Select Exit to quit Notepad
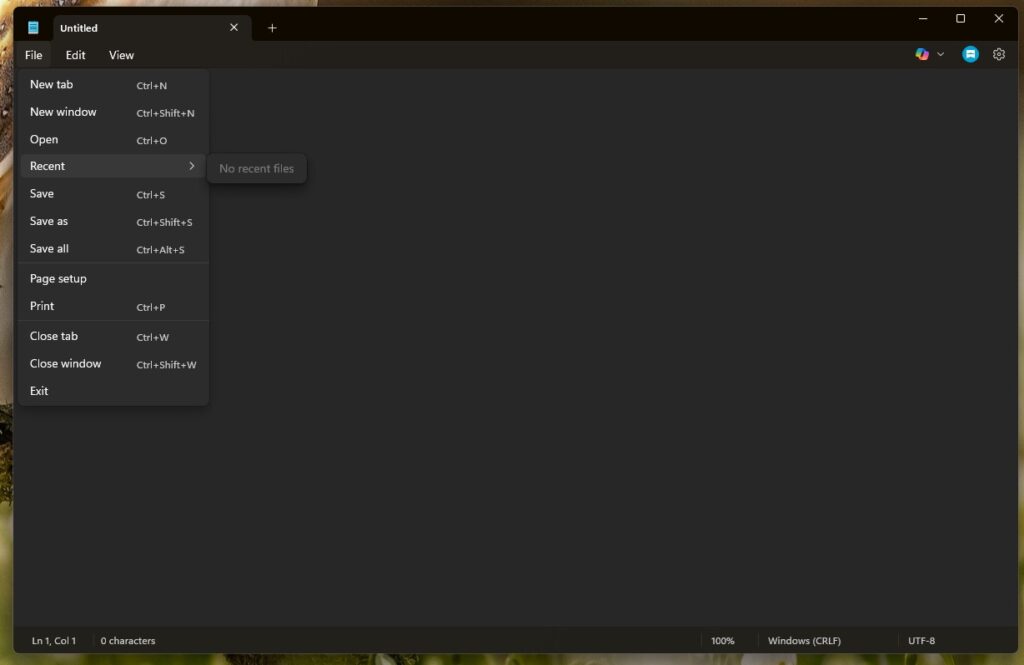 coord(38,391)
